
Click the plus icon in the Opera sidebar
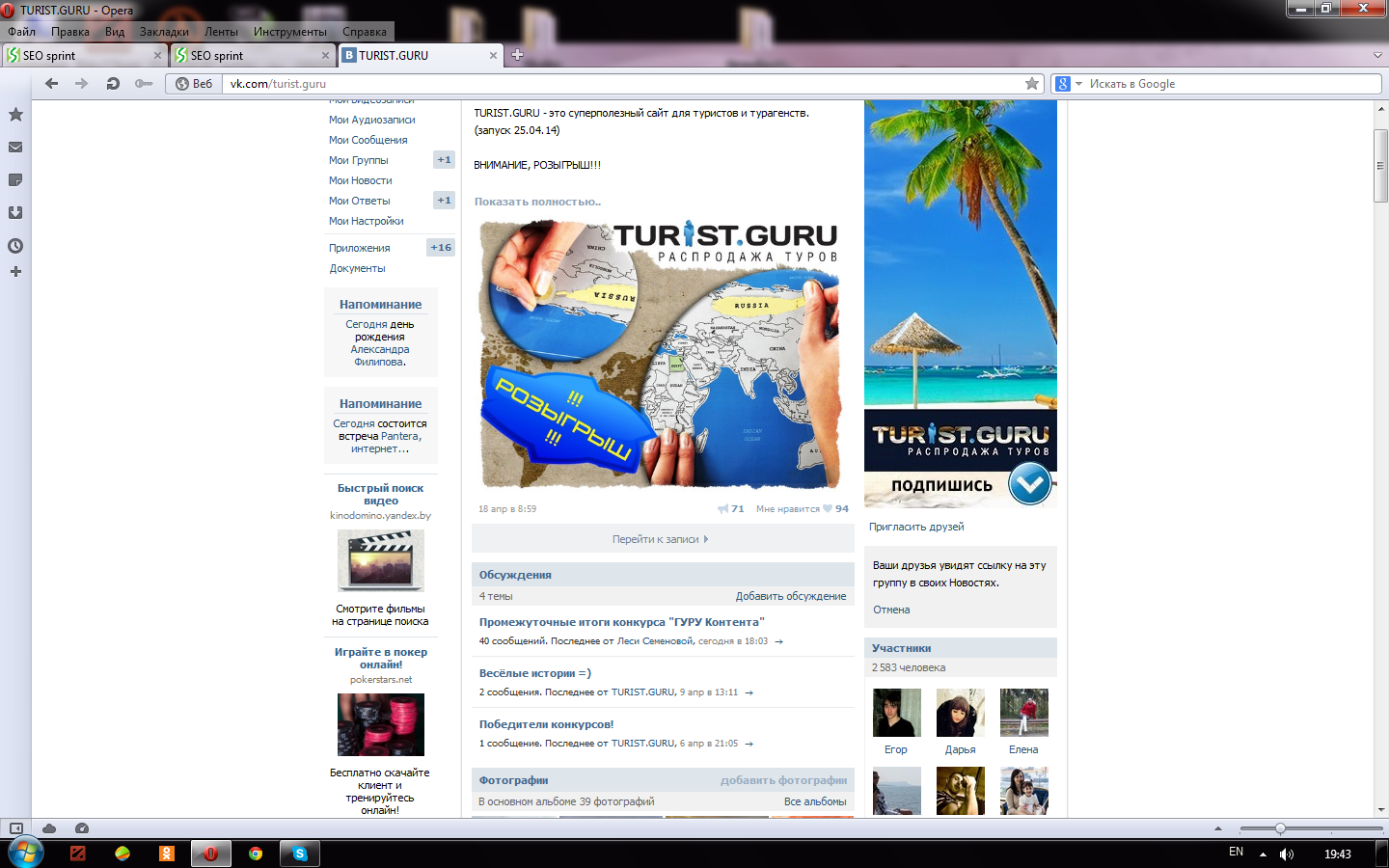15,272
